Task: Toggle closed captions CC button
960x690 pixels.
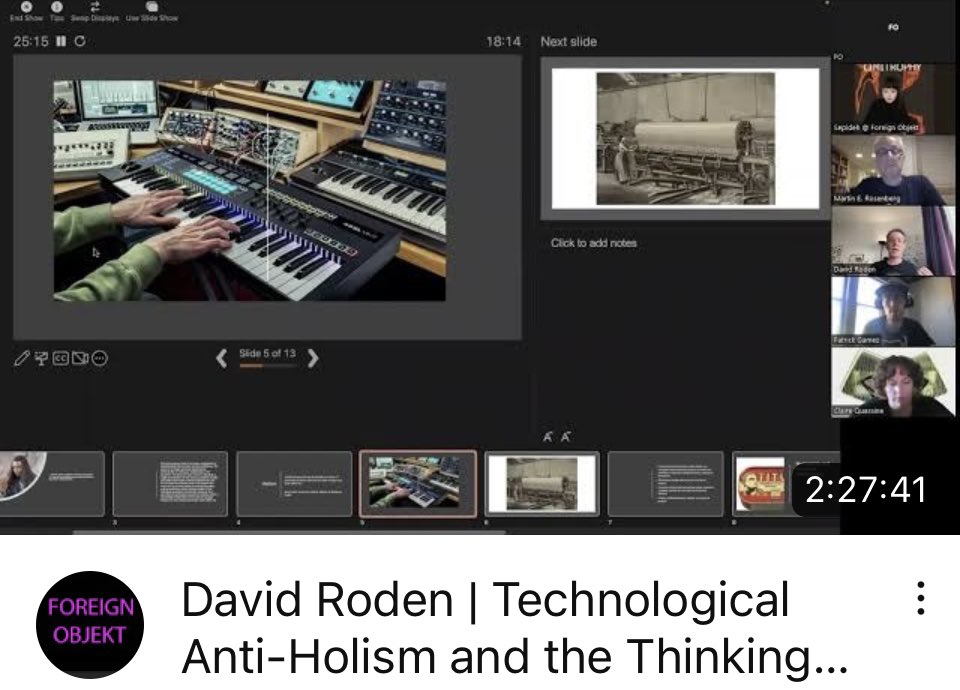Action: click(x=61, y=358)
